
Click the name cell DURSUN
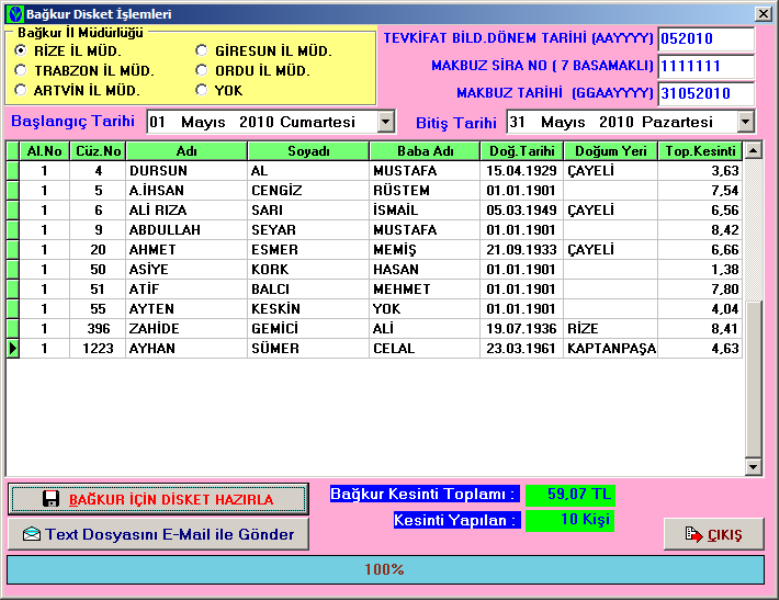[x=187, y=171]
